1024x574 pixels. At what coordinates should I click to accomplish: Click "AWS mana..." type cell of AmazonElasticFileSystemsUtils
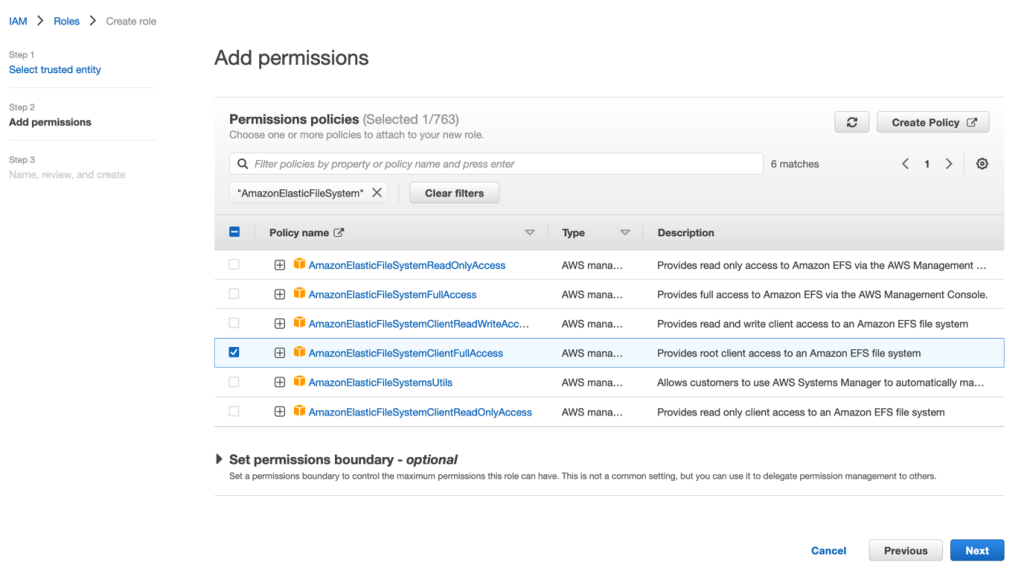coord(592,383)
